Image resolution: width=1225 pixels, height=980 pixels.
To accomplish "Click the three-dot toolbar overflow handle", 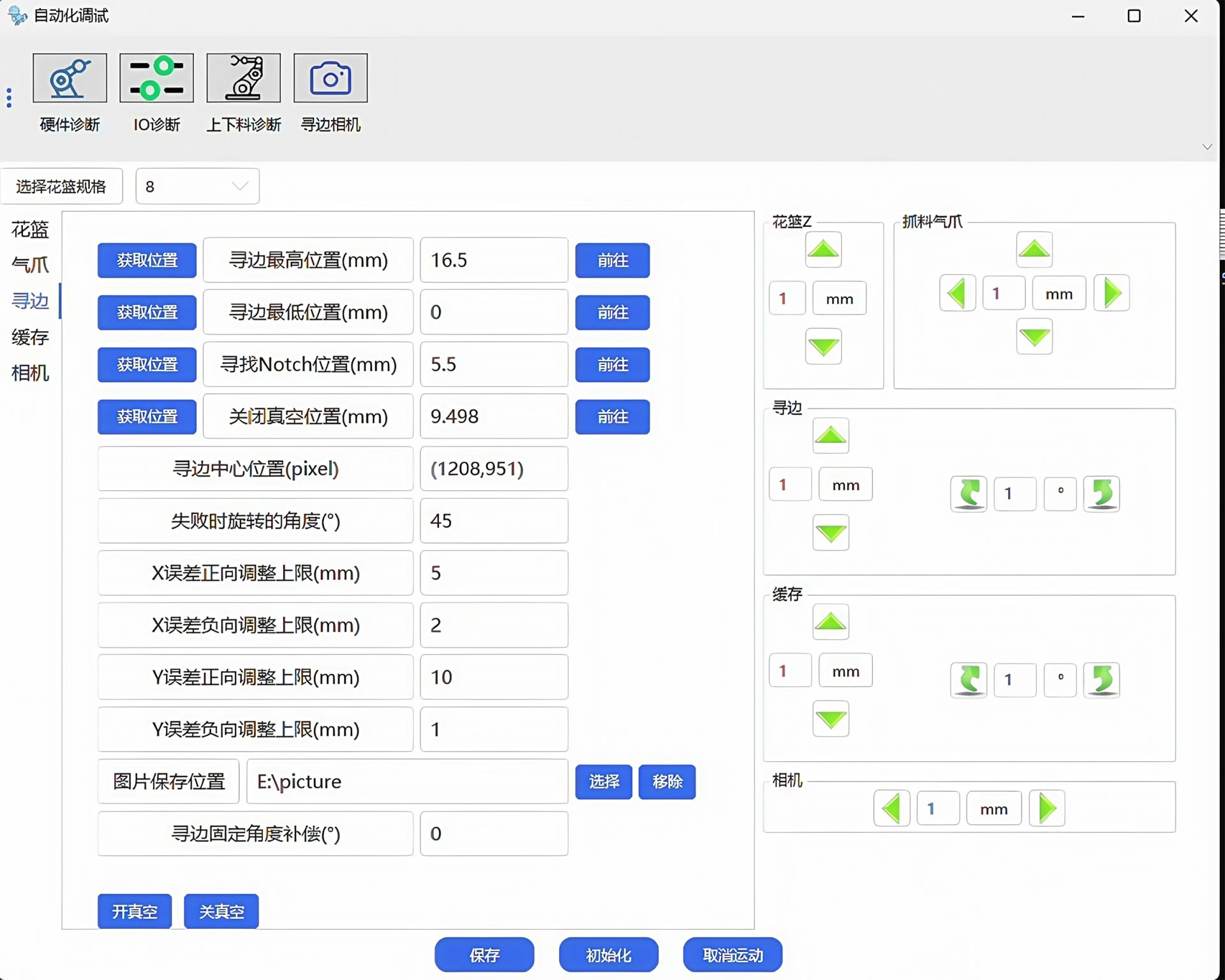I will pyautogui.click(x=9, y=98).
